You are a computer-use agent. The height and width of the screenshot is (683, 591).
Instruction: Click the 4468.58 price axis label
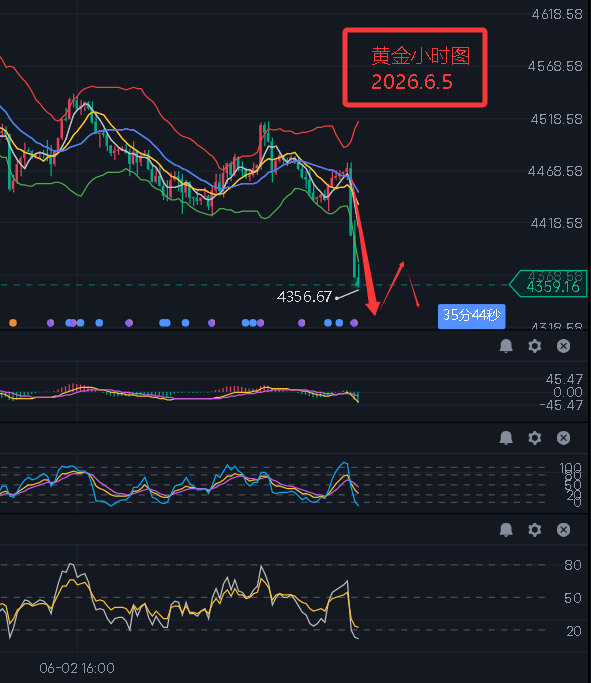click(555, 171)
